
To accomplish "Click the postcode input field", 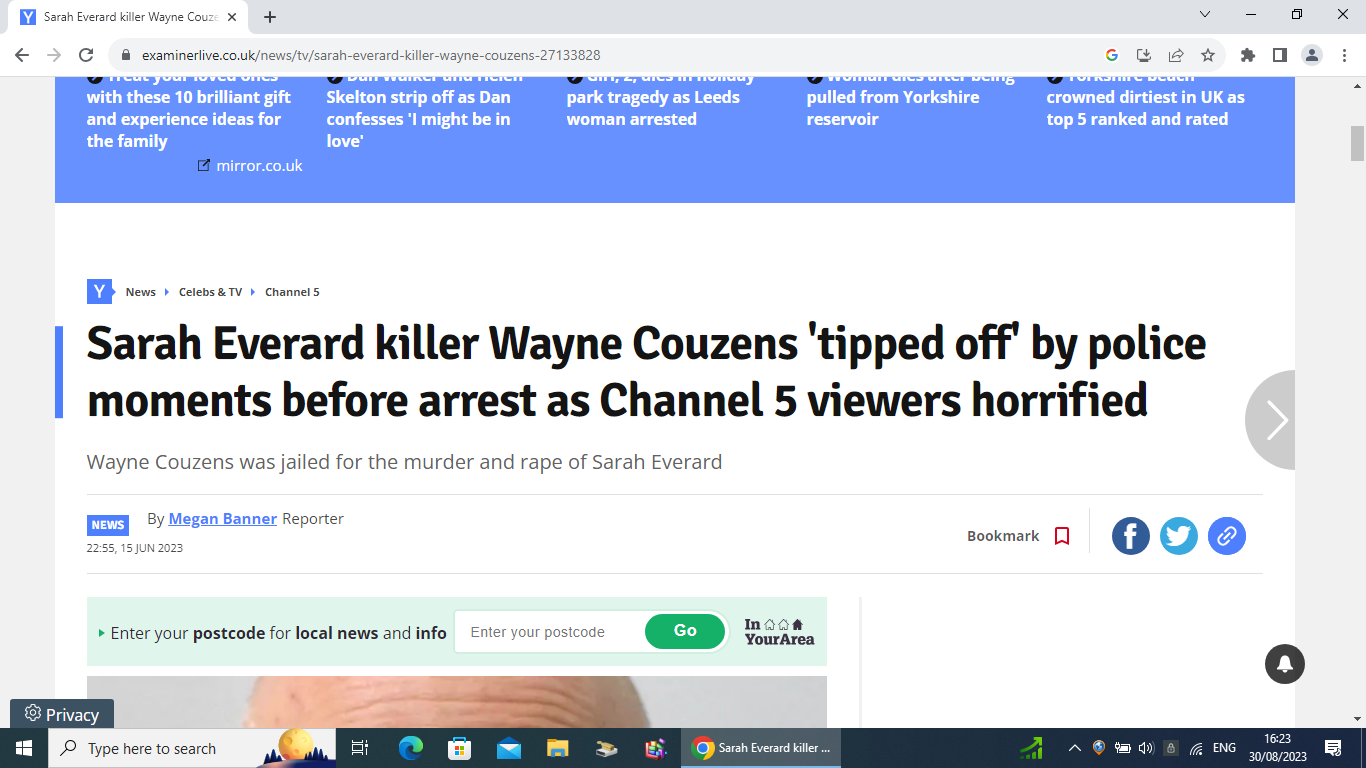I will (x=550, y=632).
